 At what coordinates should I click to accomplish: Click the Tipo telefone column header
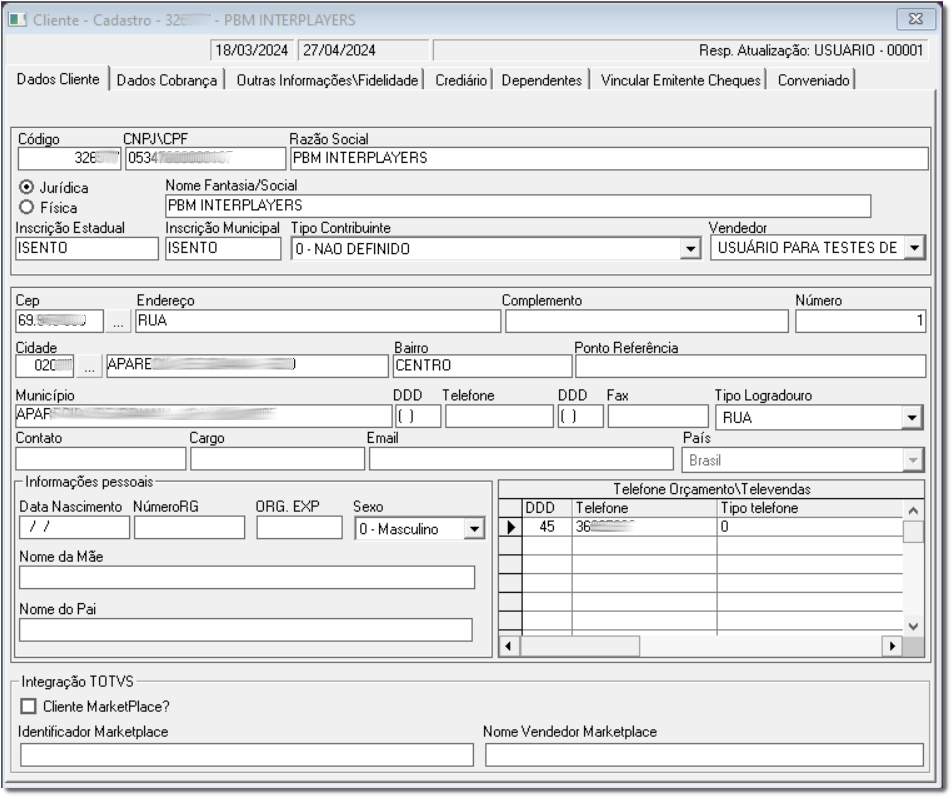[811, 508]
